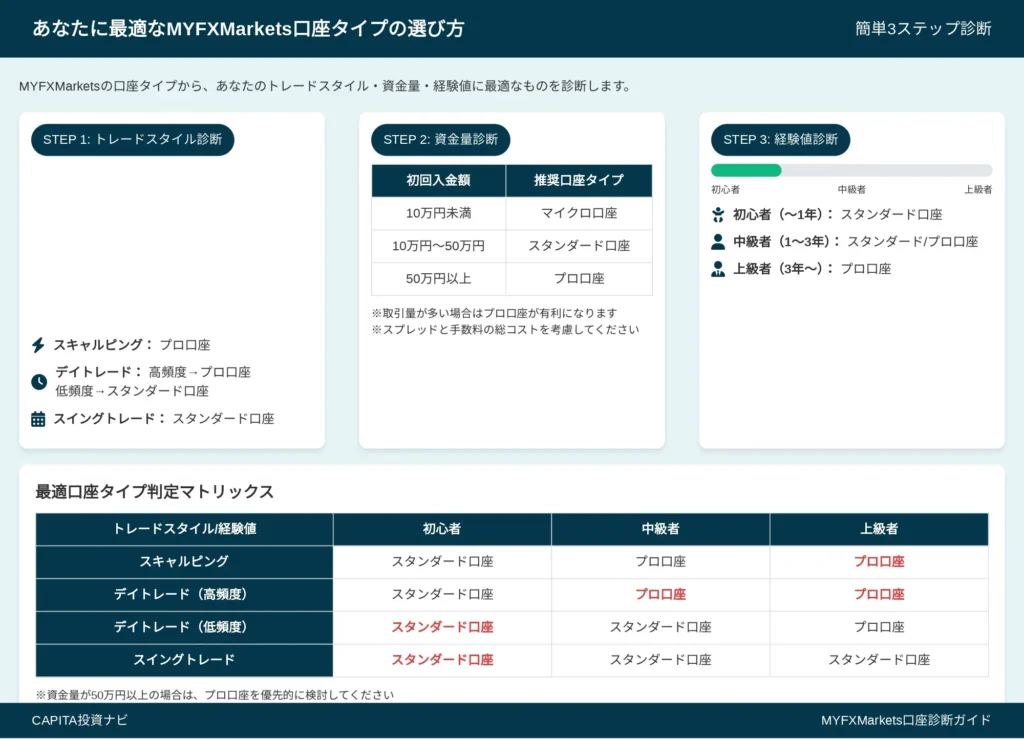Click the green experience progress bar
1024x739 pixels.
tap(746, 170)
